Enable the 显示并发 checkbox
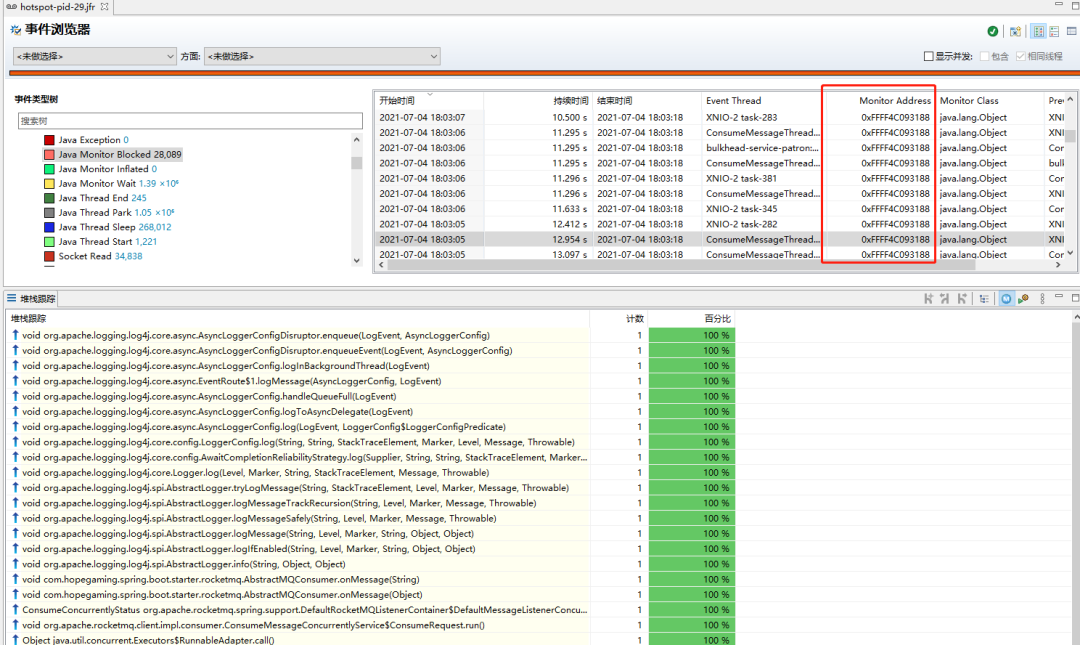Screen dimensions: 1080x645 click(x=928, y=56)
